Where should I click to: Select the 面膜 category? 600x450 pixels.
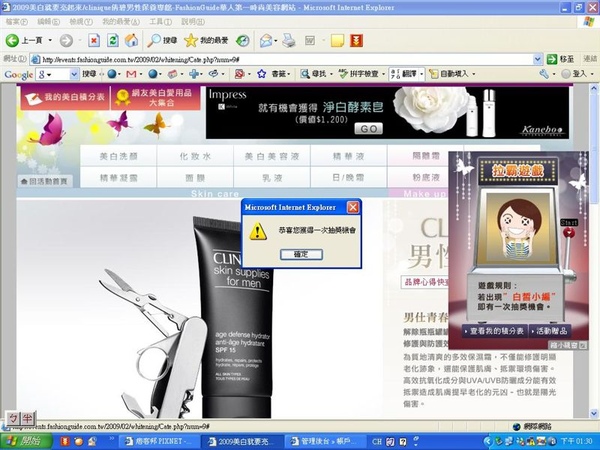[195, 178]
